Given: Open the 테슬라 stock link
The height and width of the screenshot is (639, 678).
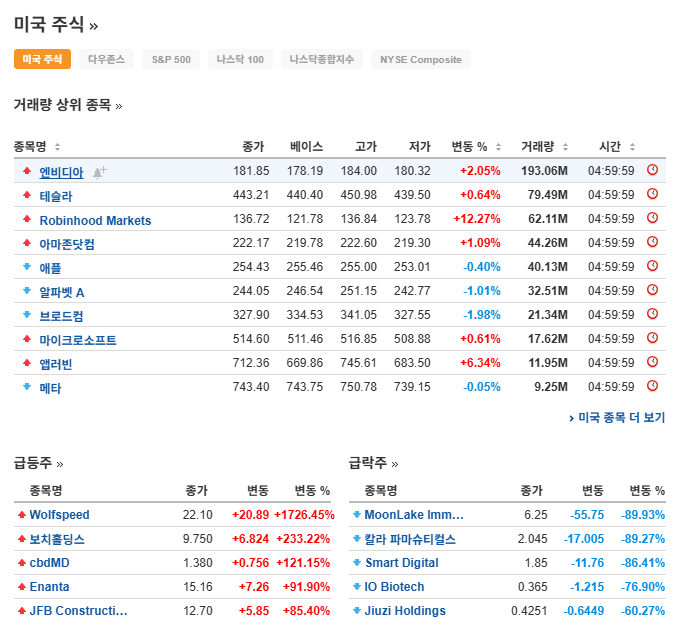Looking at the screenshot, I should [x=56, y=196].
